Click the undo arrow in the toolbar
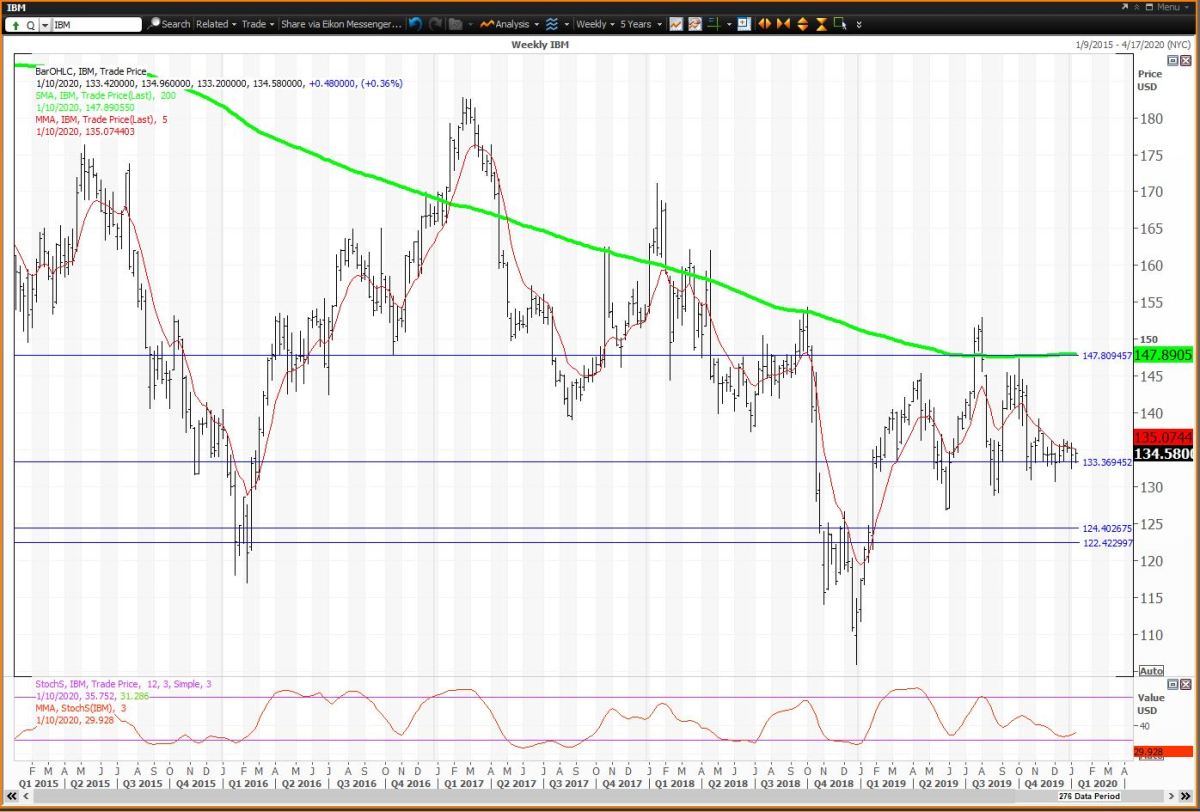Screen dimensions: 1200x812 coord(416,23)
